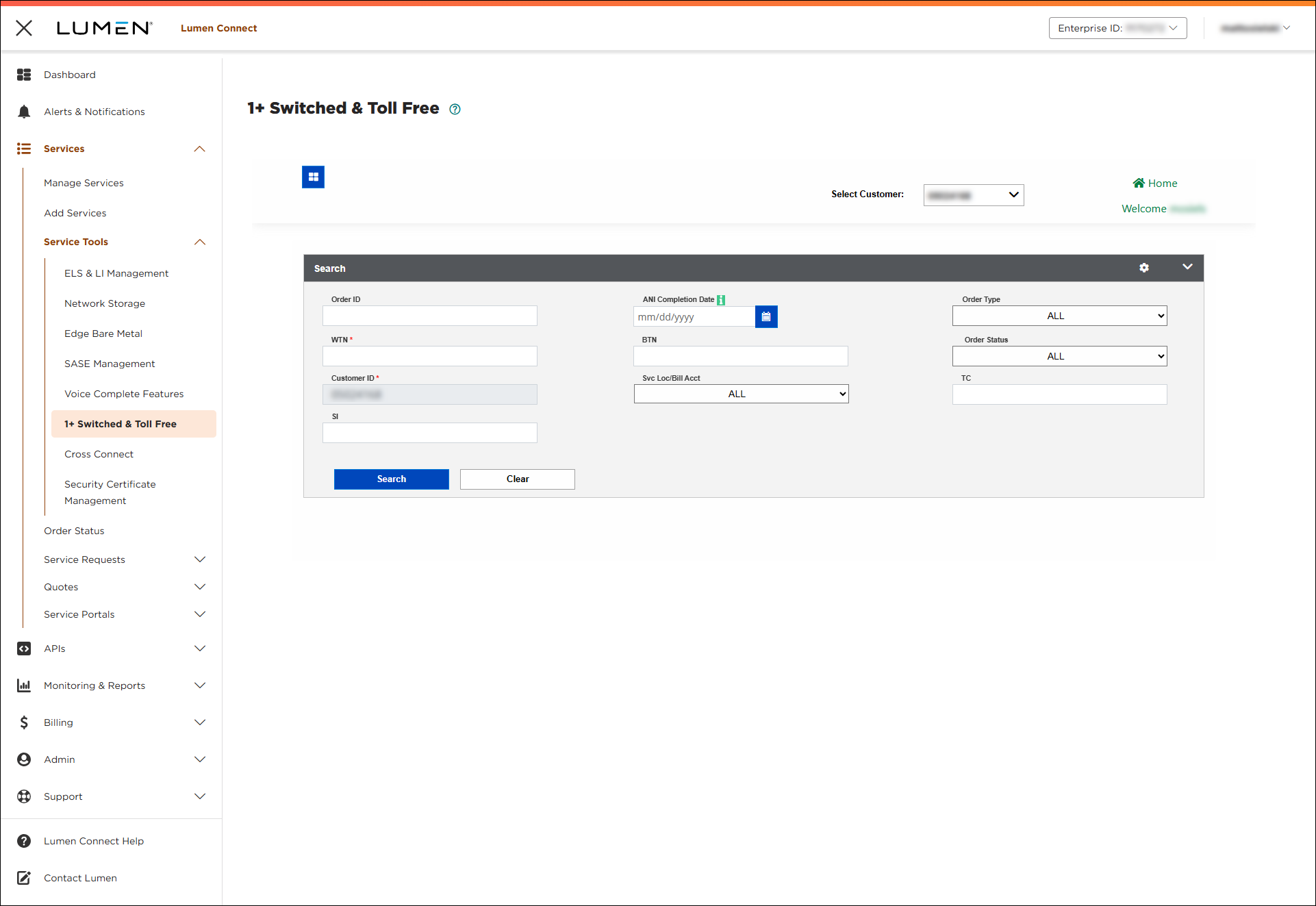Click the ANI Completion Date info icon
This screenshot has height=906, width=1316.
[x=721, y=300]
